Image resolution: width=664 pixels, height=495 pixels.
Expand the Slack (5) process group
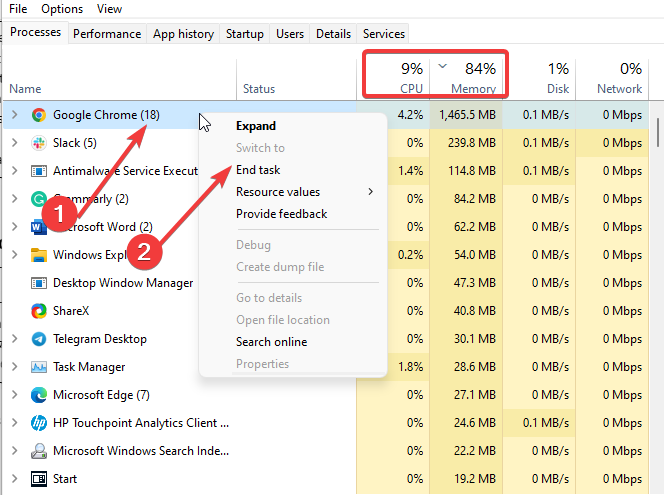pos(14,143)
